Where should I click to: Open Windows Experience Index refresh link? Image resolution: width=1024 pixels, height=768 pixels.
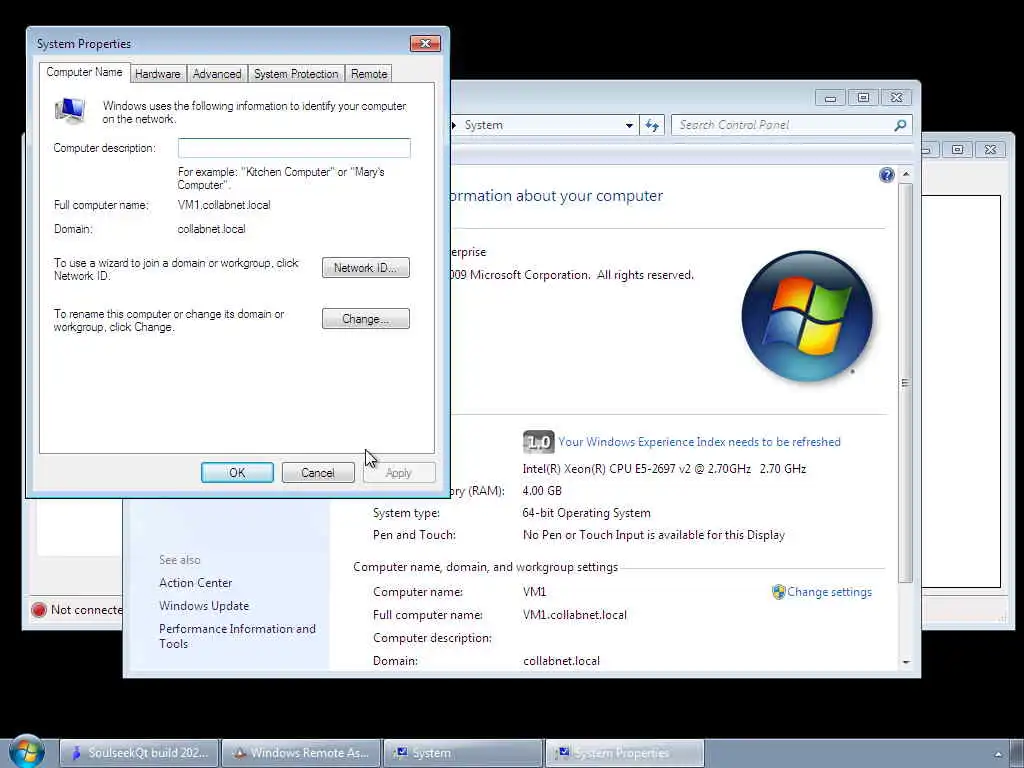[699, 442]
